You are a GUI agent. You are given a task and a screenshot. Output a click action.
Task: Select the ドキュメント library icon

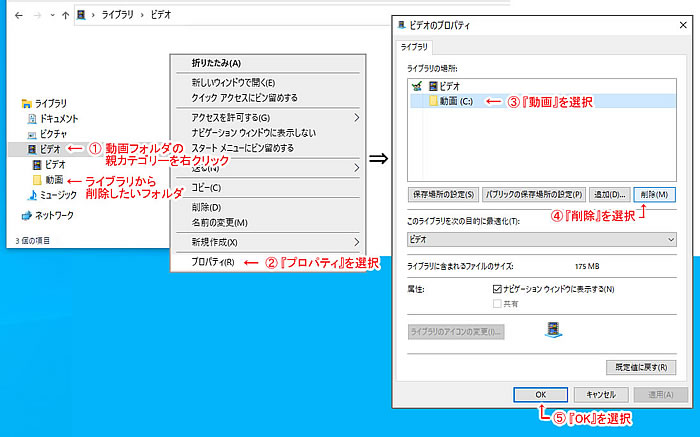point(32,118)
